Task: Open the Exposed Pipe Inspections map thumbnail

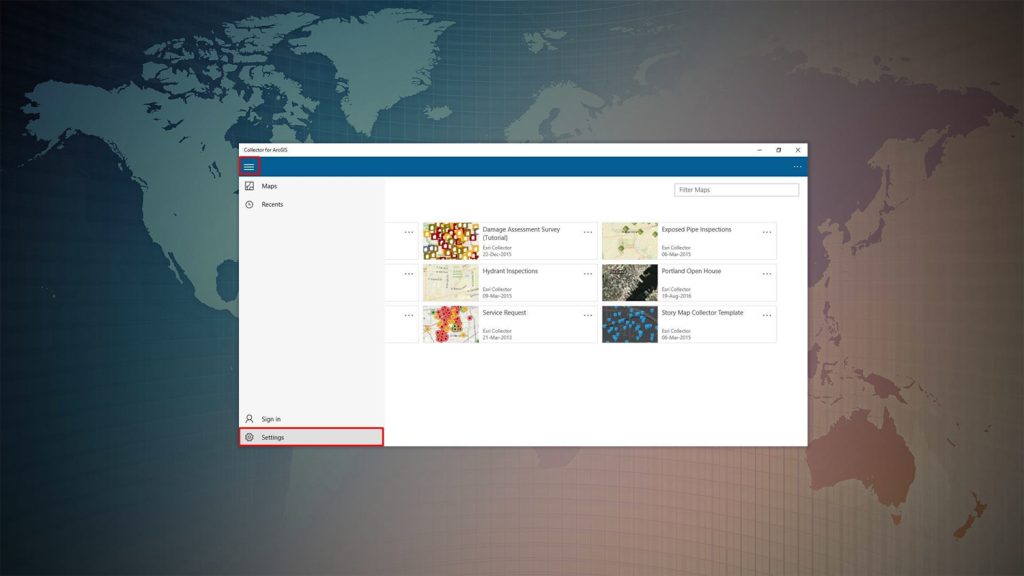Action: click(x=630, y=241)
